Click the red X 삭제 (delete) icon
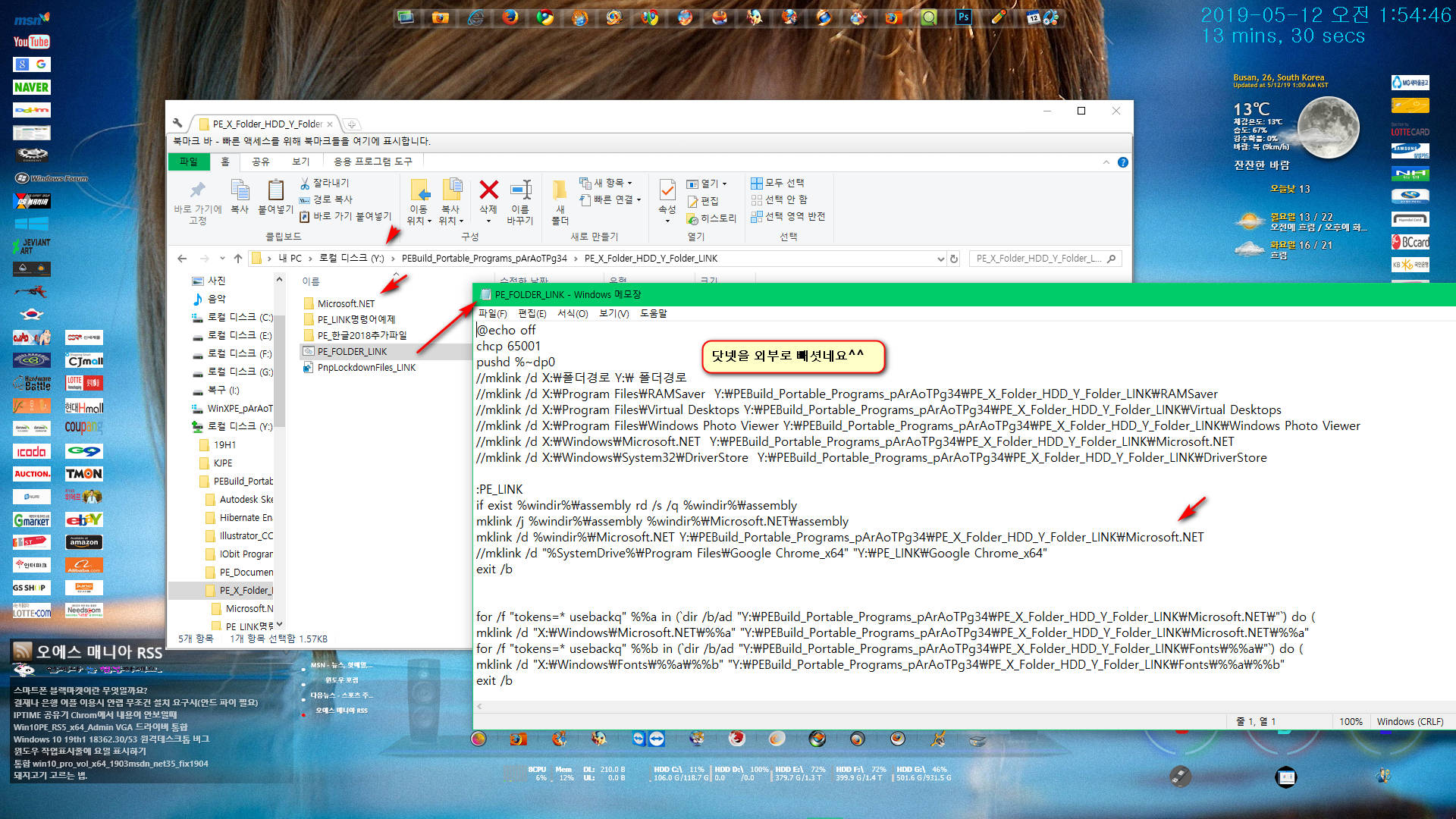 489,190
